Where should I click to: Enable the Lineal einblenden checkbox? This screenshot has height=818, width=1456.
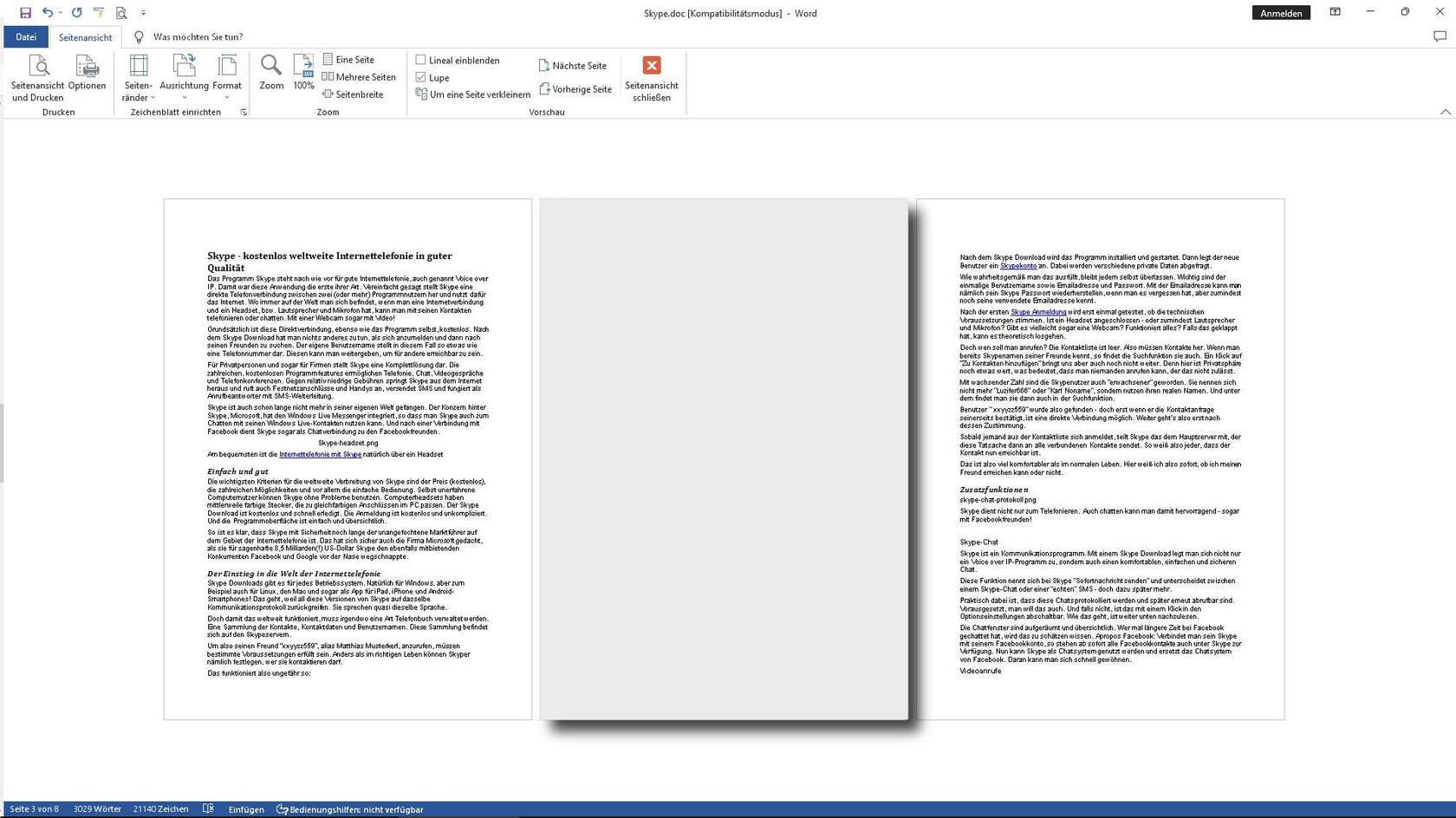click(420, 60)
